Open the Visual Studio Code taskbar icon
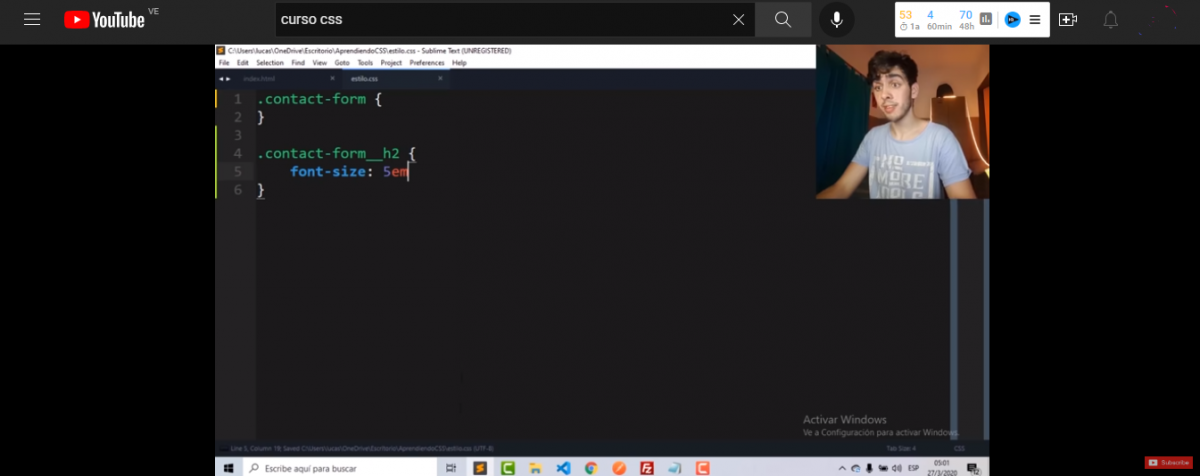Screen dimensions: 1200x476 [563, 467]
